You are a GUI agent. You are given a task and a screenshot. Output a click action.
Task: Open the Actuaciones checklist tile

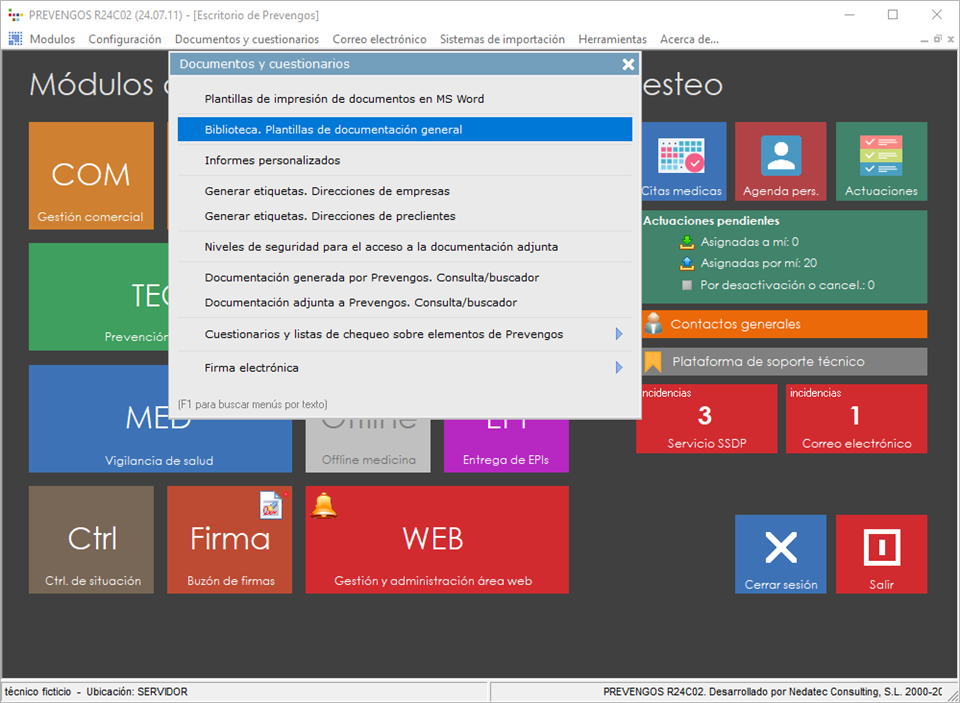[x=881, y=162]
